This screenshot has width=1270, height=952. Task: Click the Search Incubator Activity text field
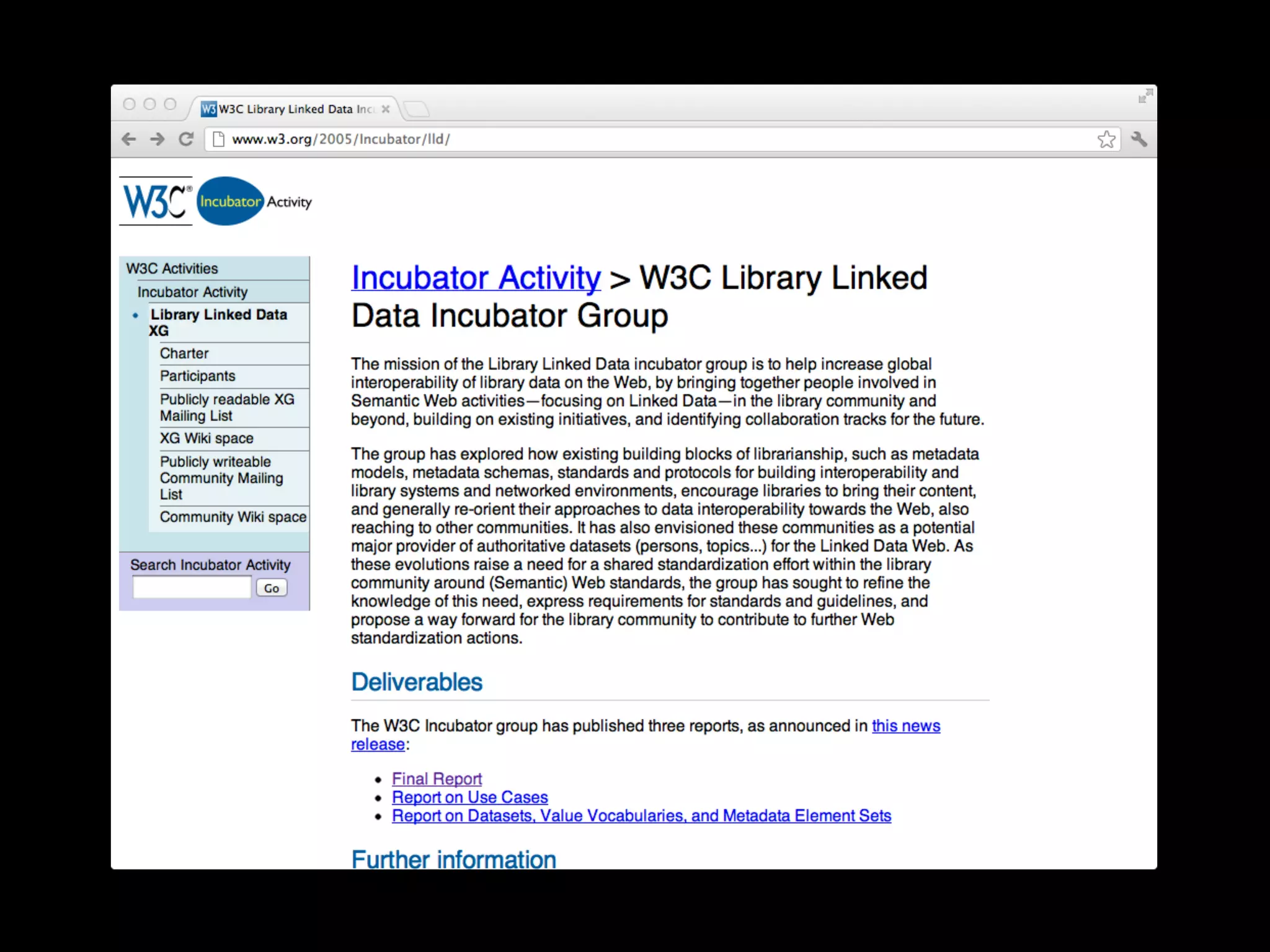click(192, 587)
